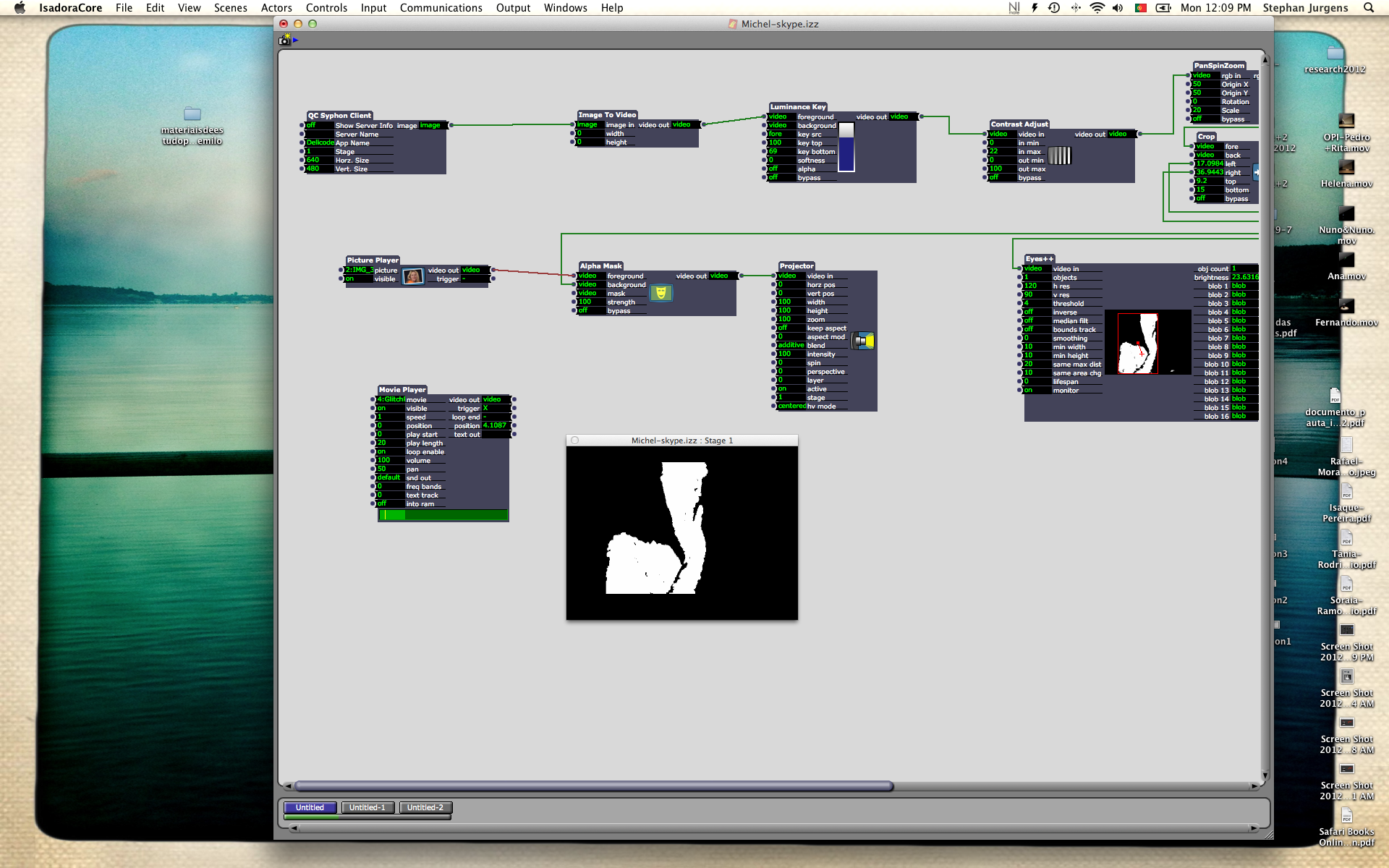
Task: Open the Actors menu
Action: point(276,8)
